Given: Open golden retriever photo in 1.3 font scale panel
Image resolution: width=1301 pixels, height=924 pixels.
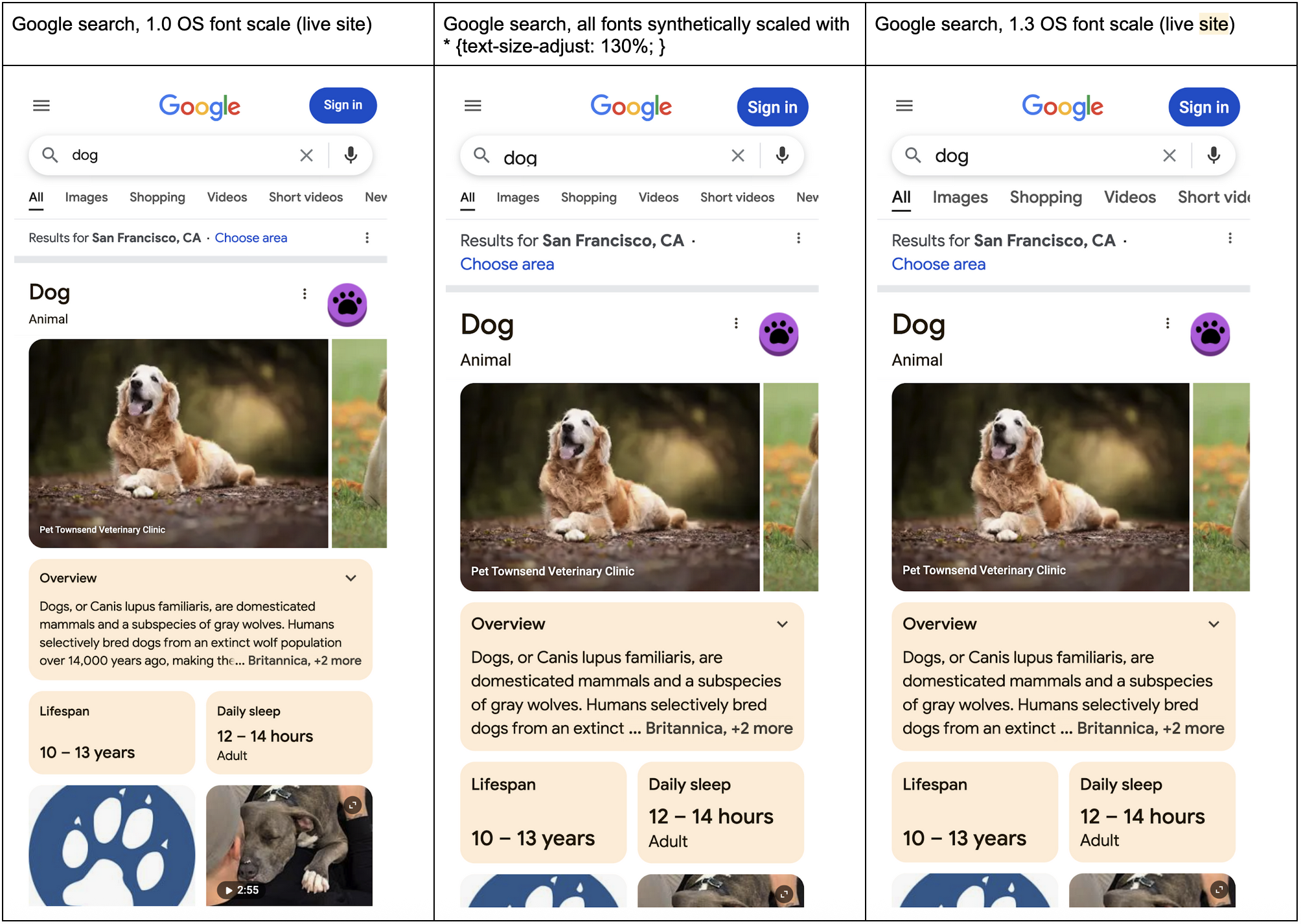Looking at the screenshot, I should coord(1041,487).
